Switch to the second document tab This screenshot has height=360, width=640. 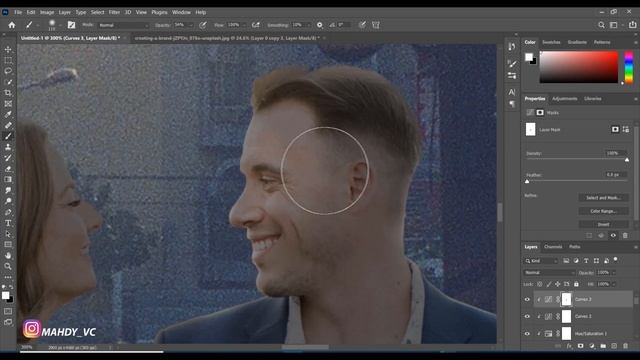(x=227, y=38)
